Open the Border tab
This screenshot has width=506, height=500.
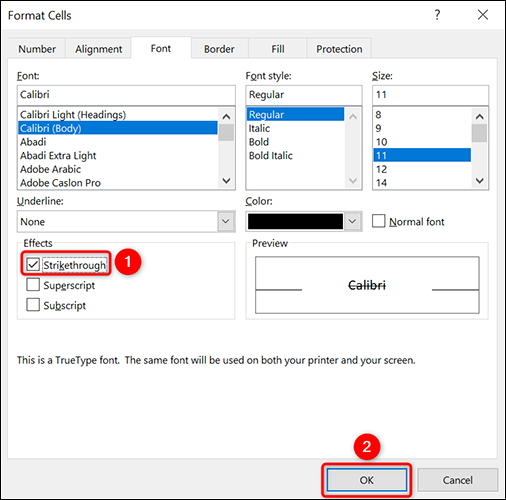219,49
